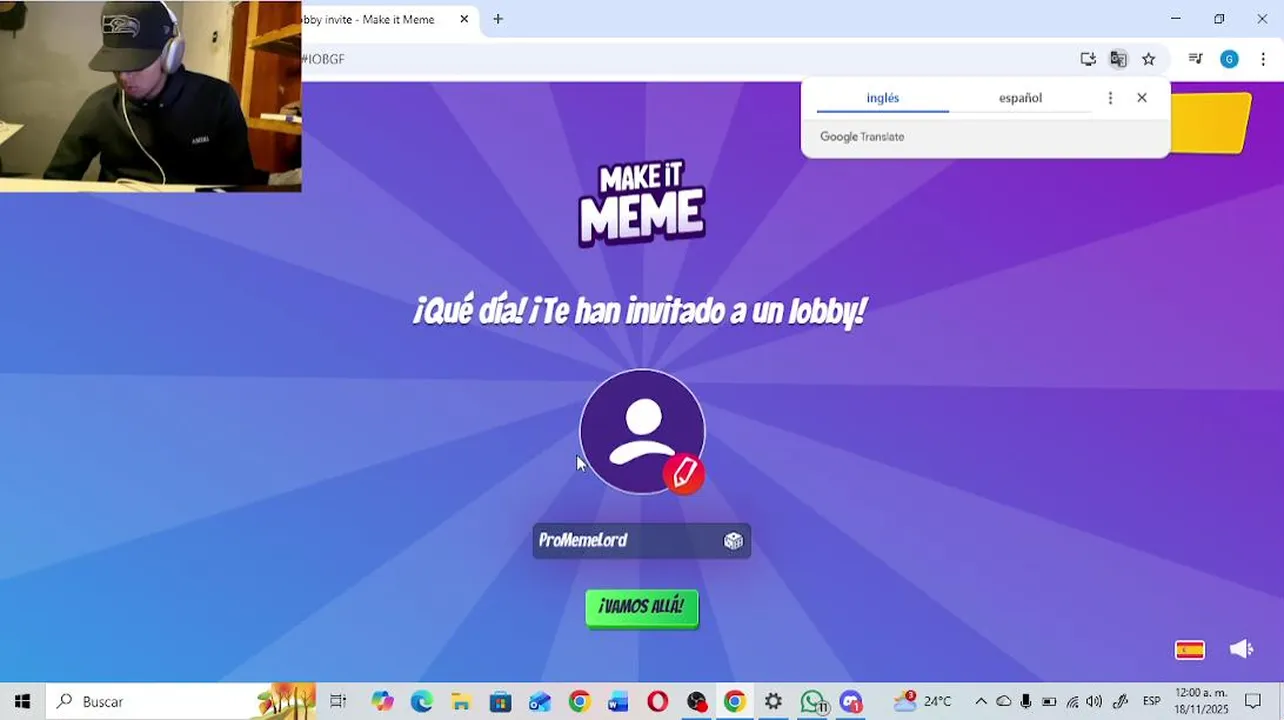
Task: Open the Spanish flag language selector
Action: tap(1190, 650)
